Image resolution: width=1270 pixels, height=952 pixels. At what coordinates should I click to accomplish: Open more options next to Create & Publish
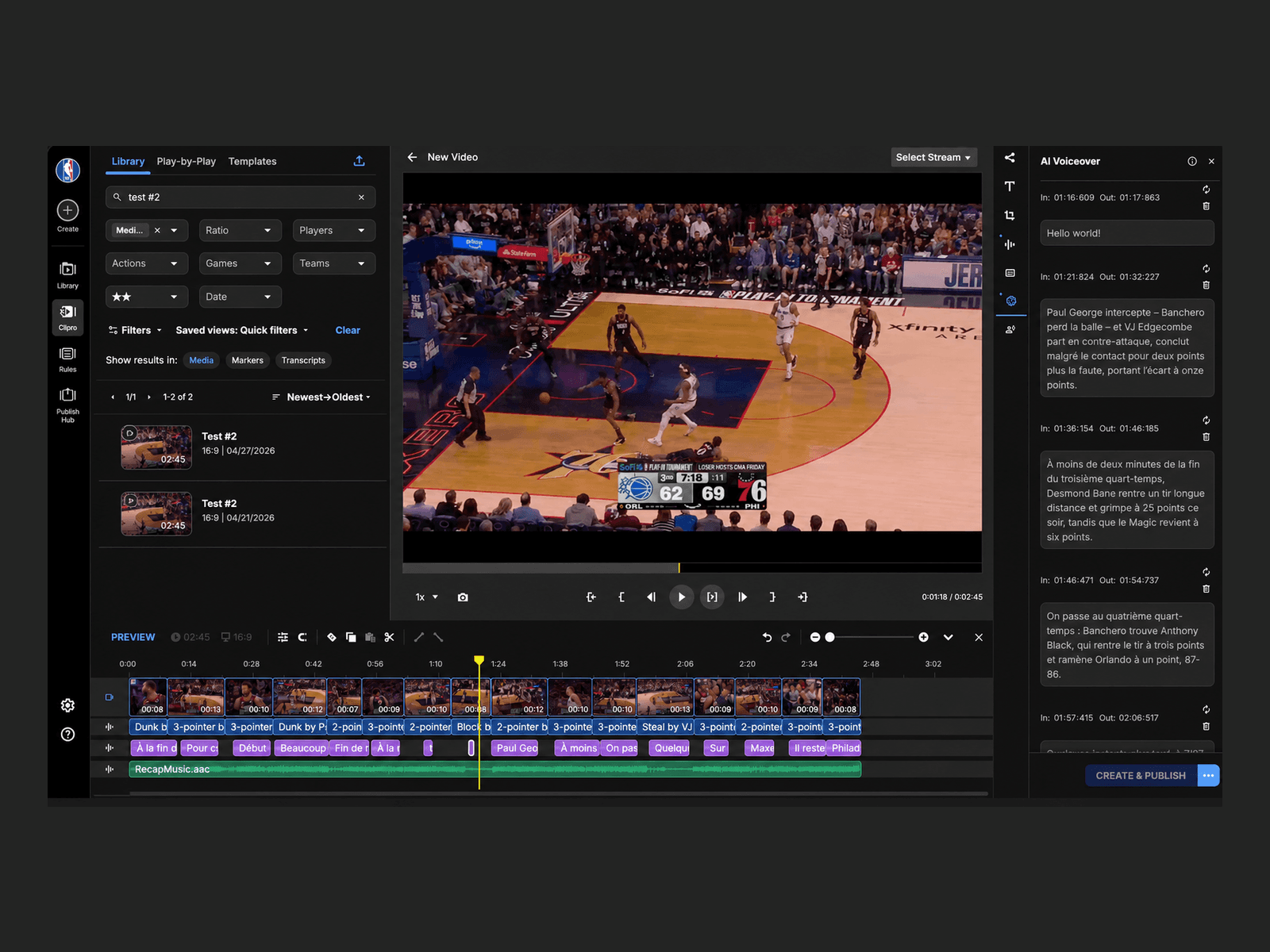click(1208, 776)
